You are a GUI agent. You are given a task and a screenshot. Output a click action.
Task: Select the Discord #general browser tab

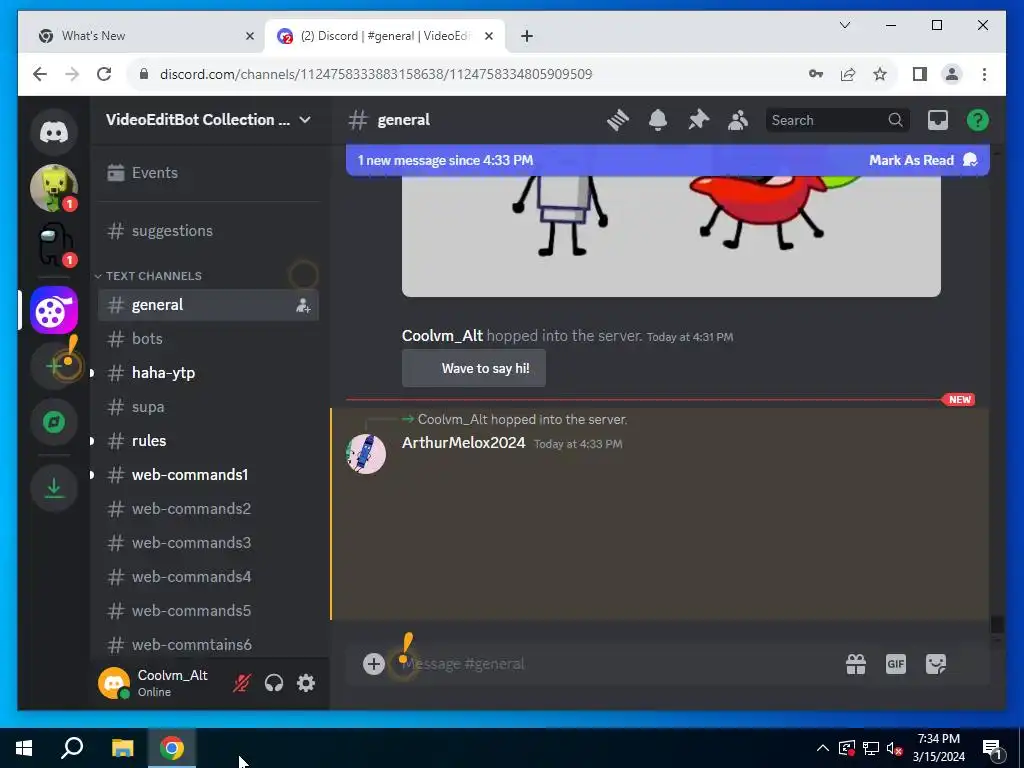point(385,36)
